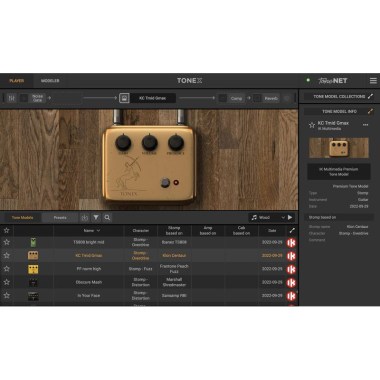The width and height of the screenshot is (380, 380).
Task: Click the filter funnel icon
Action: [x=96, y=218]
